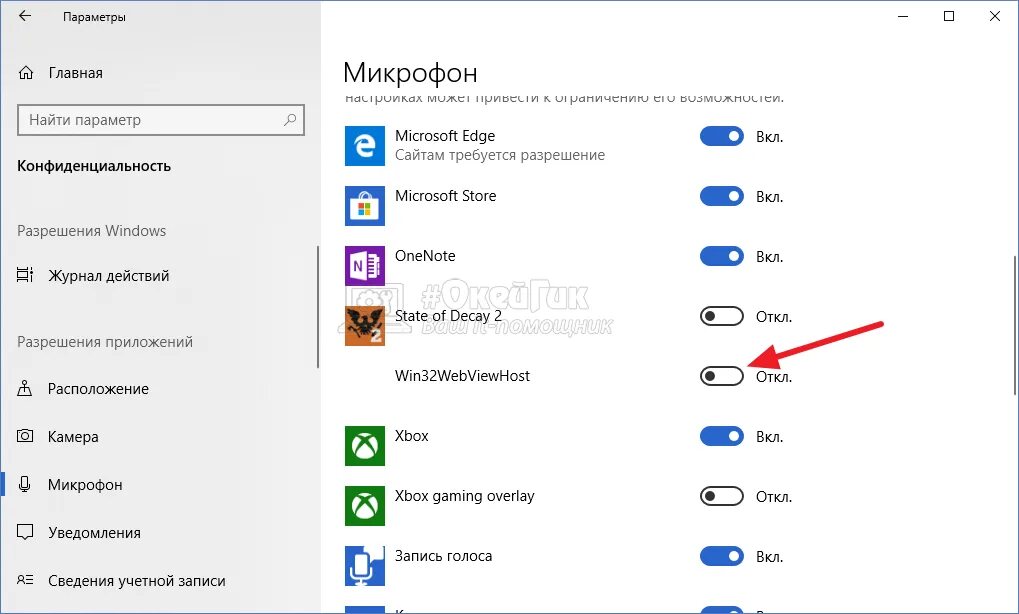
Task: Minimize the Параметры window
Action: (x=903, y=16)
